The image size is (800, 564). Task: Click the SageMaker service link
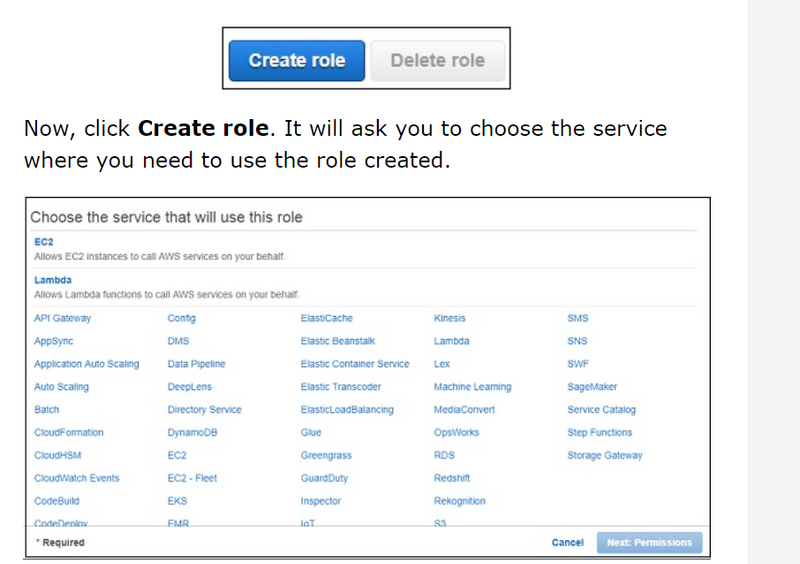[x=592, y=387]
